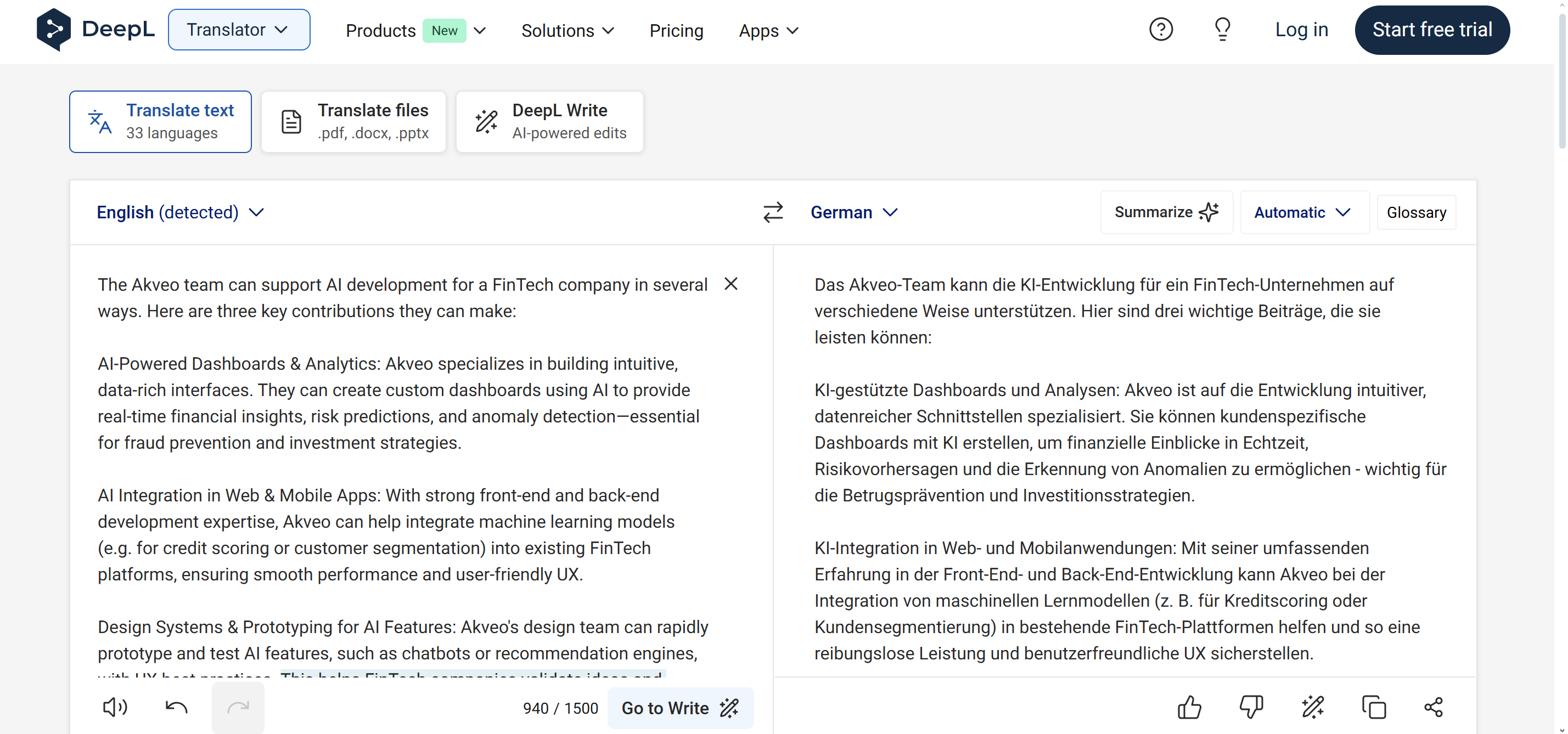Clear source text with X button

point(731,284)
